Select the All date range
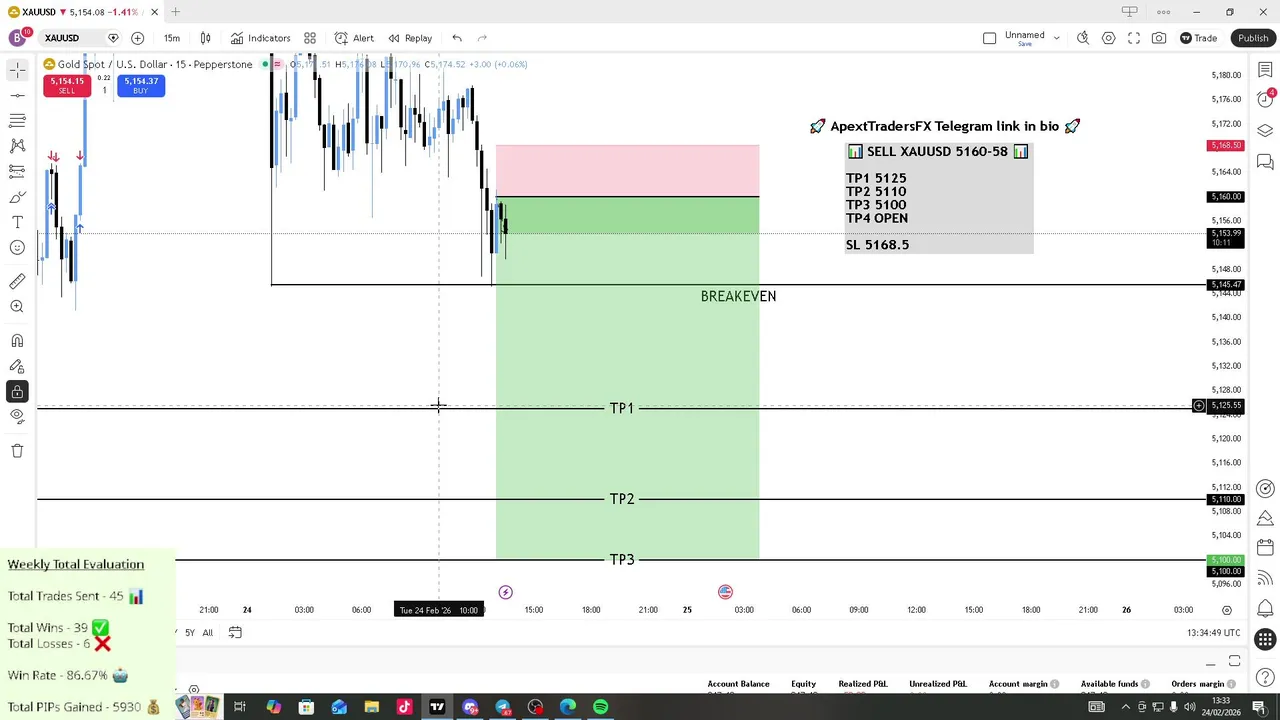 coord(207,632)
